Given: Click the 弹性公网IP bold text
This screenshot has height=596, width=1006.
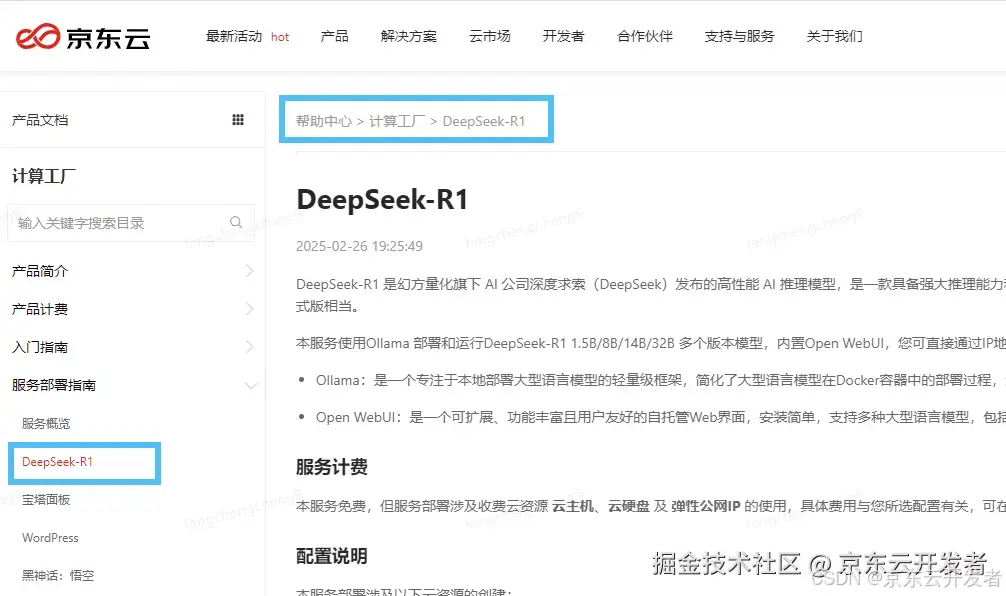Looking at the screenshot, I should point(706,506).
